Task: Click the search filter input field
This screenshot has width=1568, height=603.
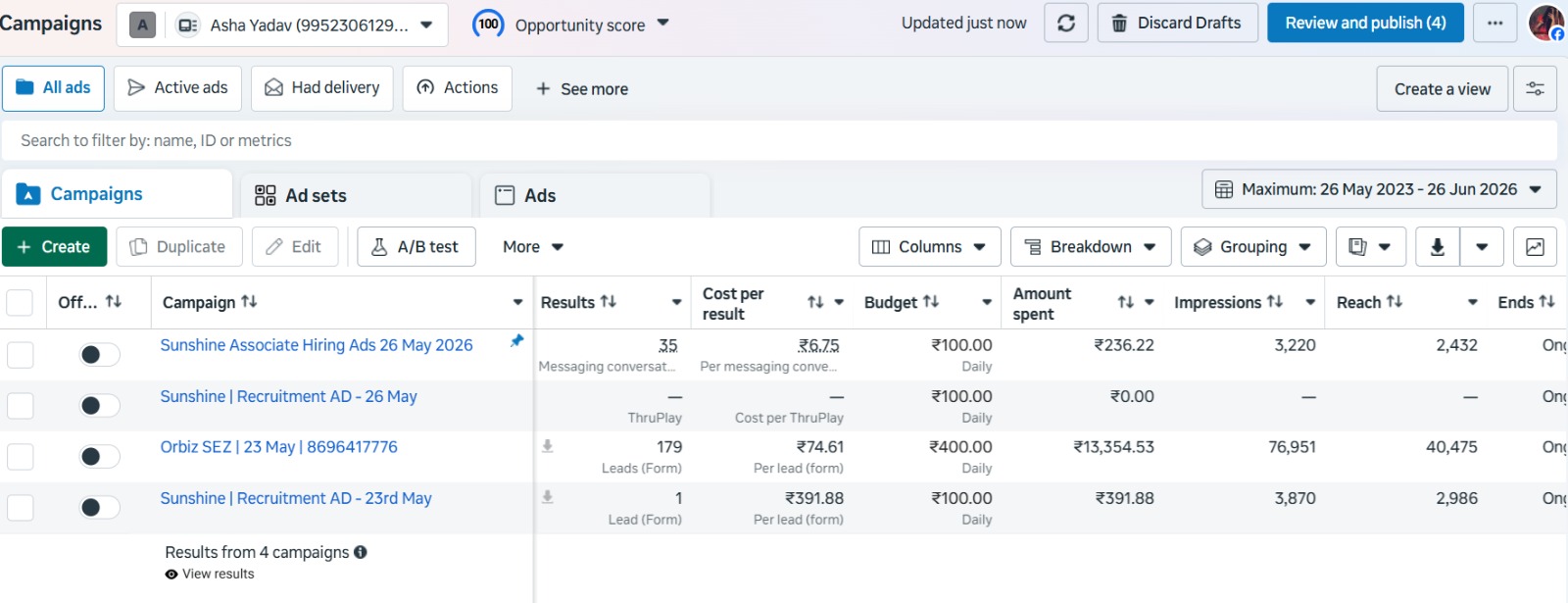Action: 779,140
